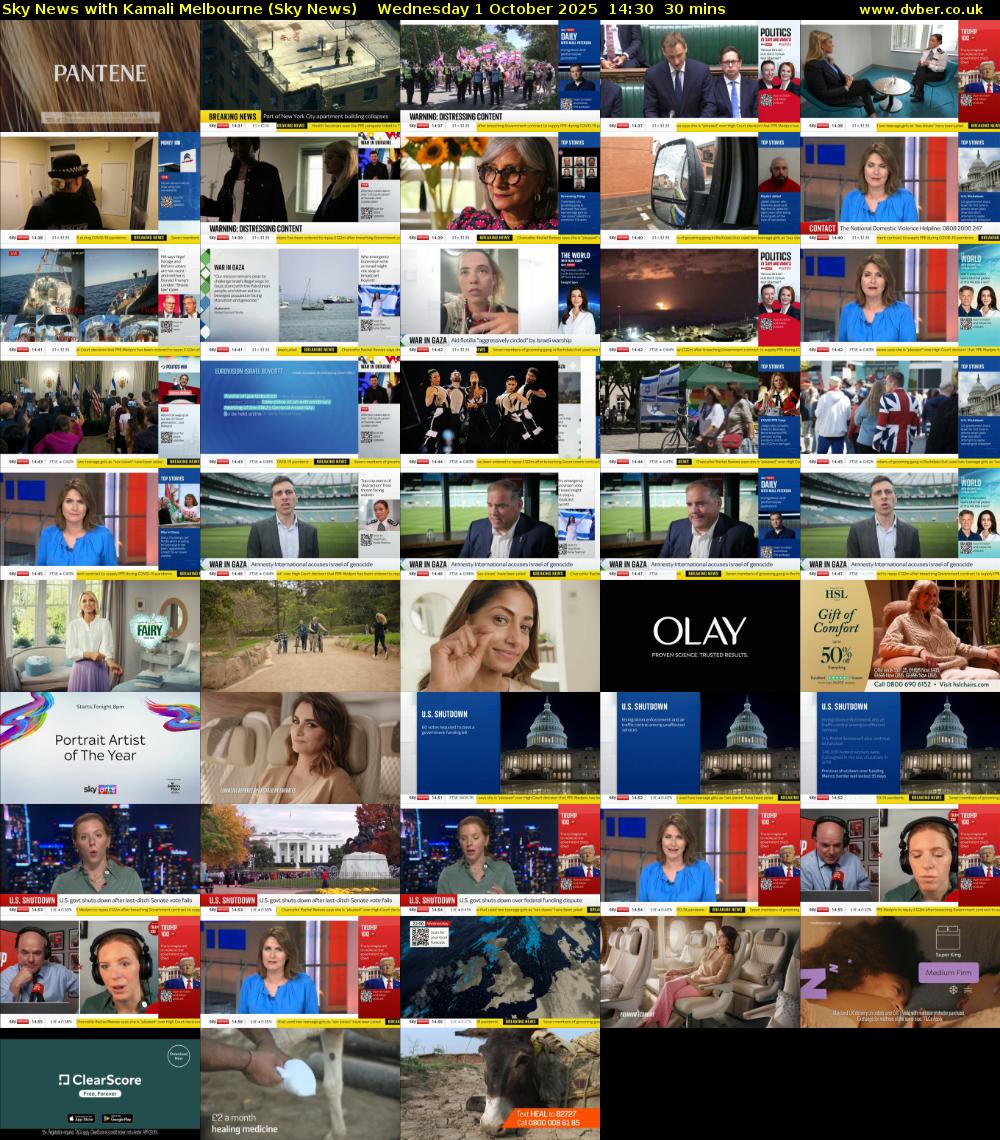Select the woman with sunflowers thumbnail
Viewport: 1000px width, 1140px height.
click(x=500, y=188)
